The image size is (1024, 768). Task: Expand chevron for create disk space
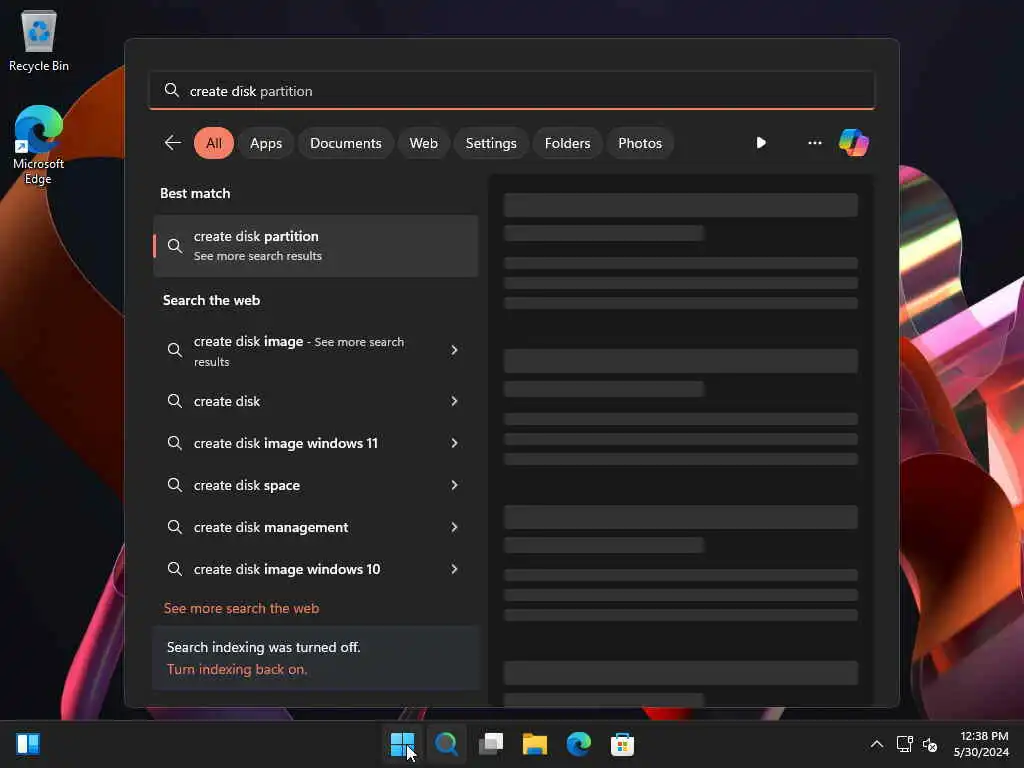click(454, 485)
